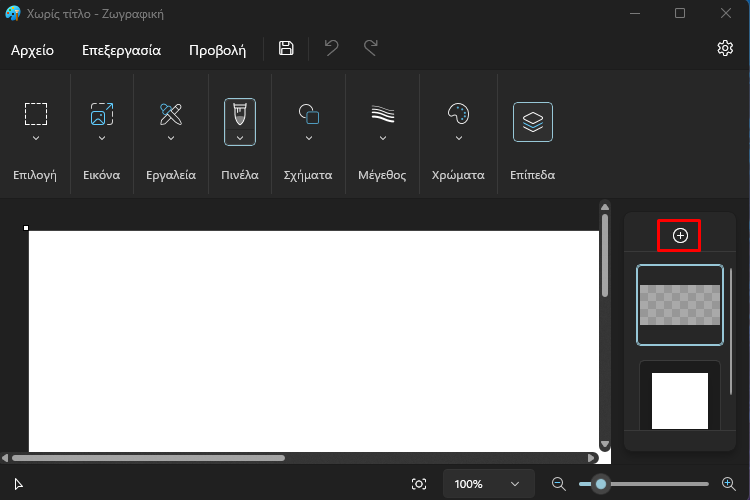750x500 pixels.
Task: Click the Save (floppy disk) icon
Action: (286, 48)
